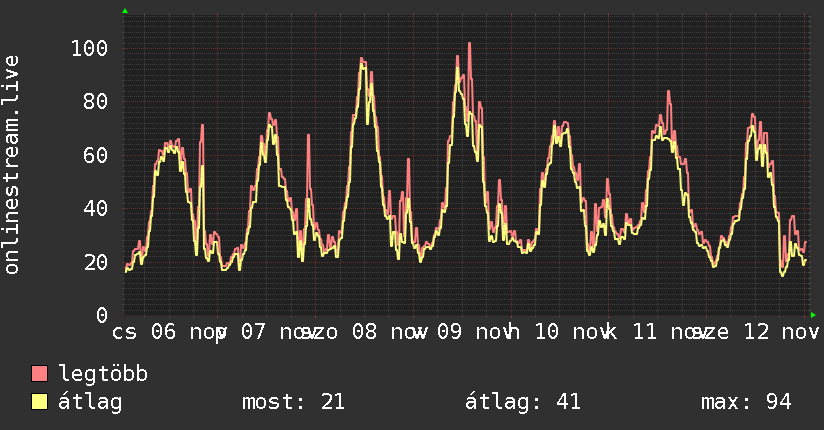Select the átlag legend label beside yellow swatch
The image size is (824, 430).
(90, 402)
